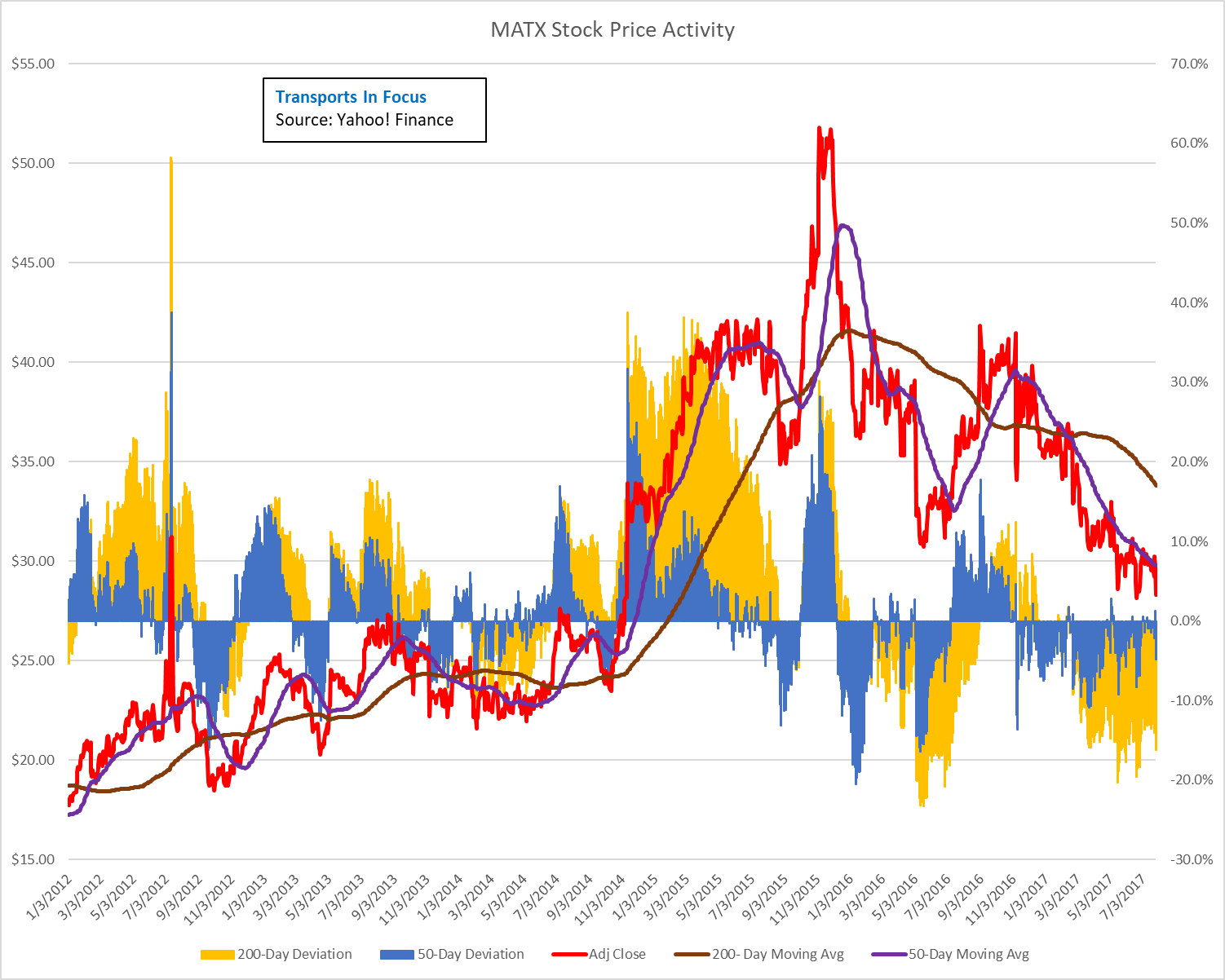Select the chart title MATX Stock Price Activity
Screen dimensions: 1225x980
pos(612,29)
